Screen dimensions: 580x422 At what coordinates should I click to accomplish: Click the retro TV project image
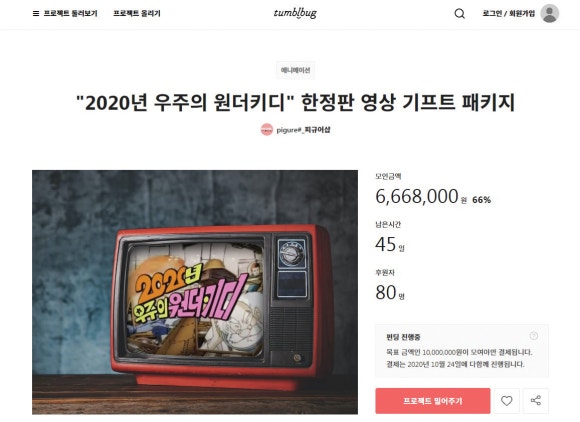[195, 292]
